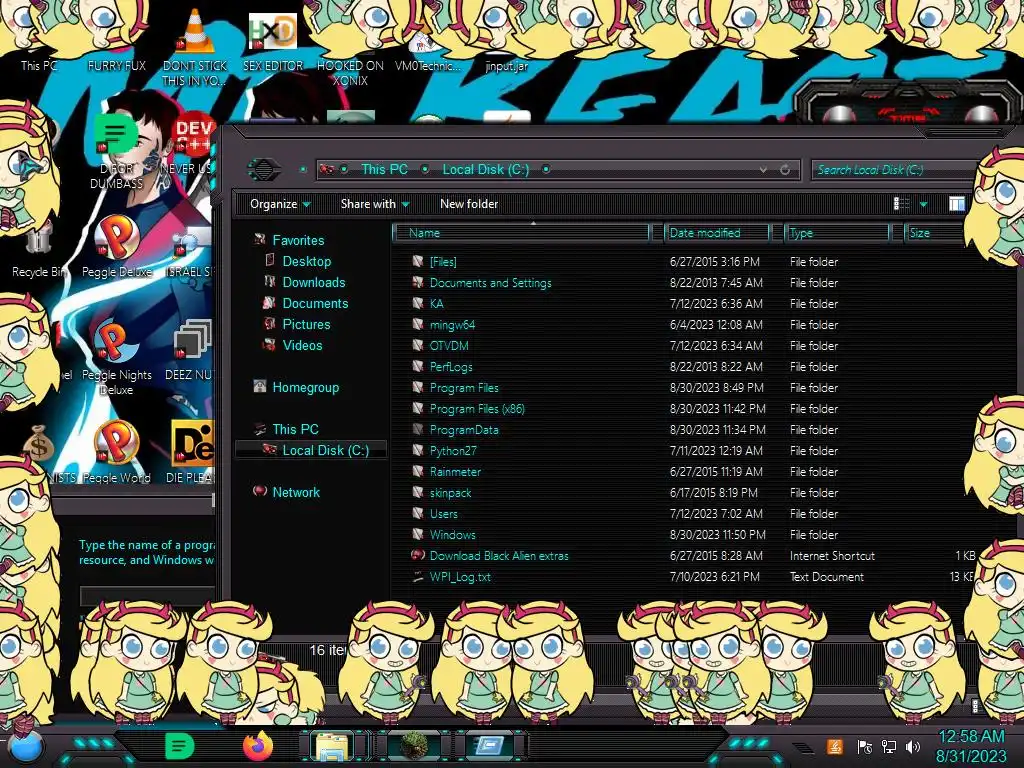Refresh the Local Disk (C:) address bar
The height and width of the screenshot is (768, 1024).
(x=785, y=170)
